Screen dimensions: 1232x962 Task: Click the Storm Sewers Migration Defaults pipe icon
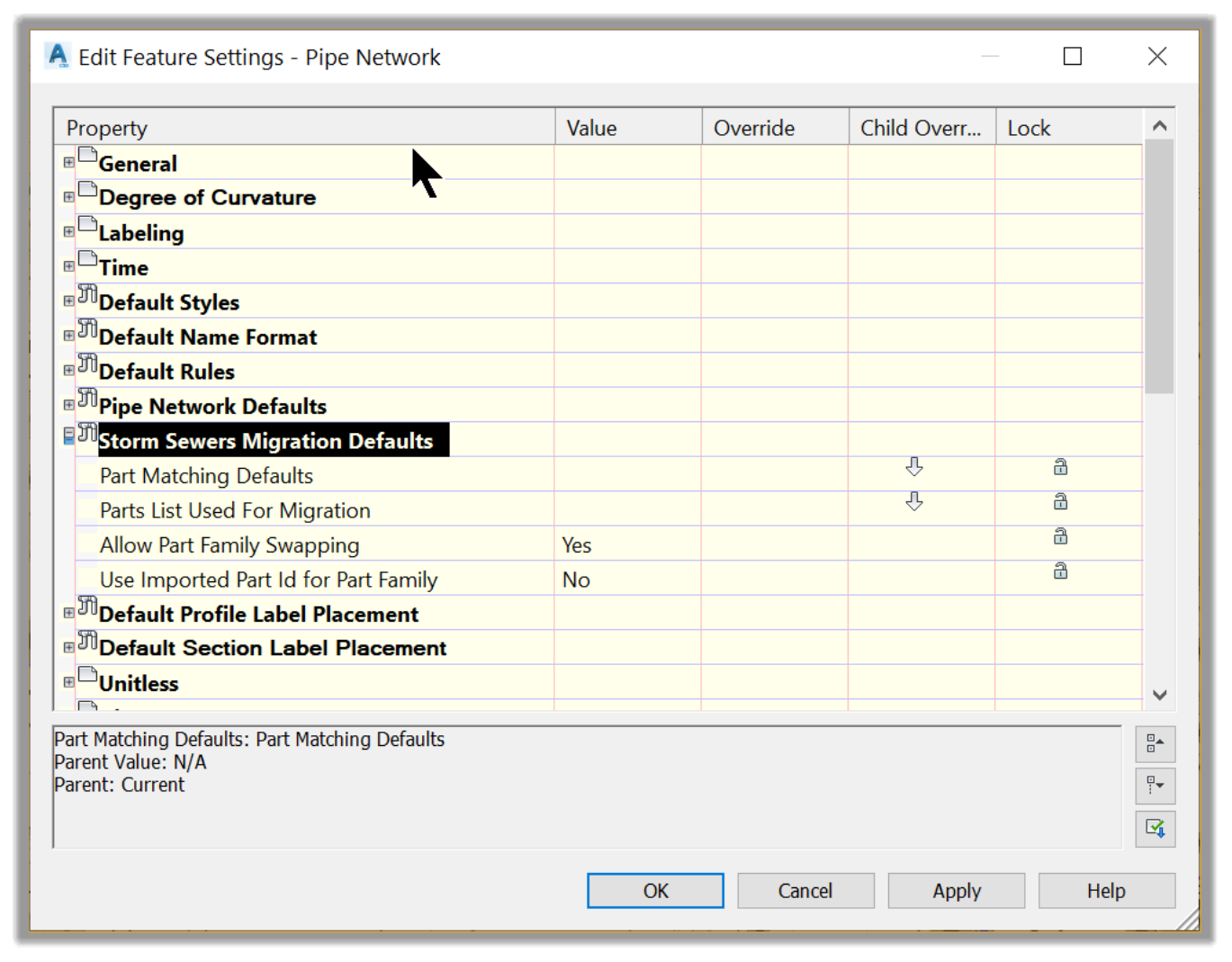tap(87, 432)
